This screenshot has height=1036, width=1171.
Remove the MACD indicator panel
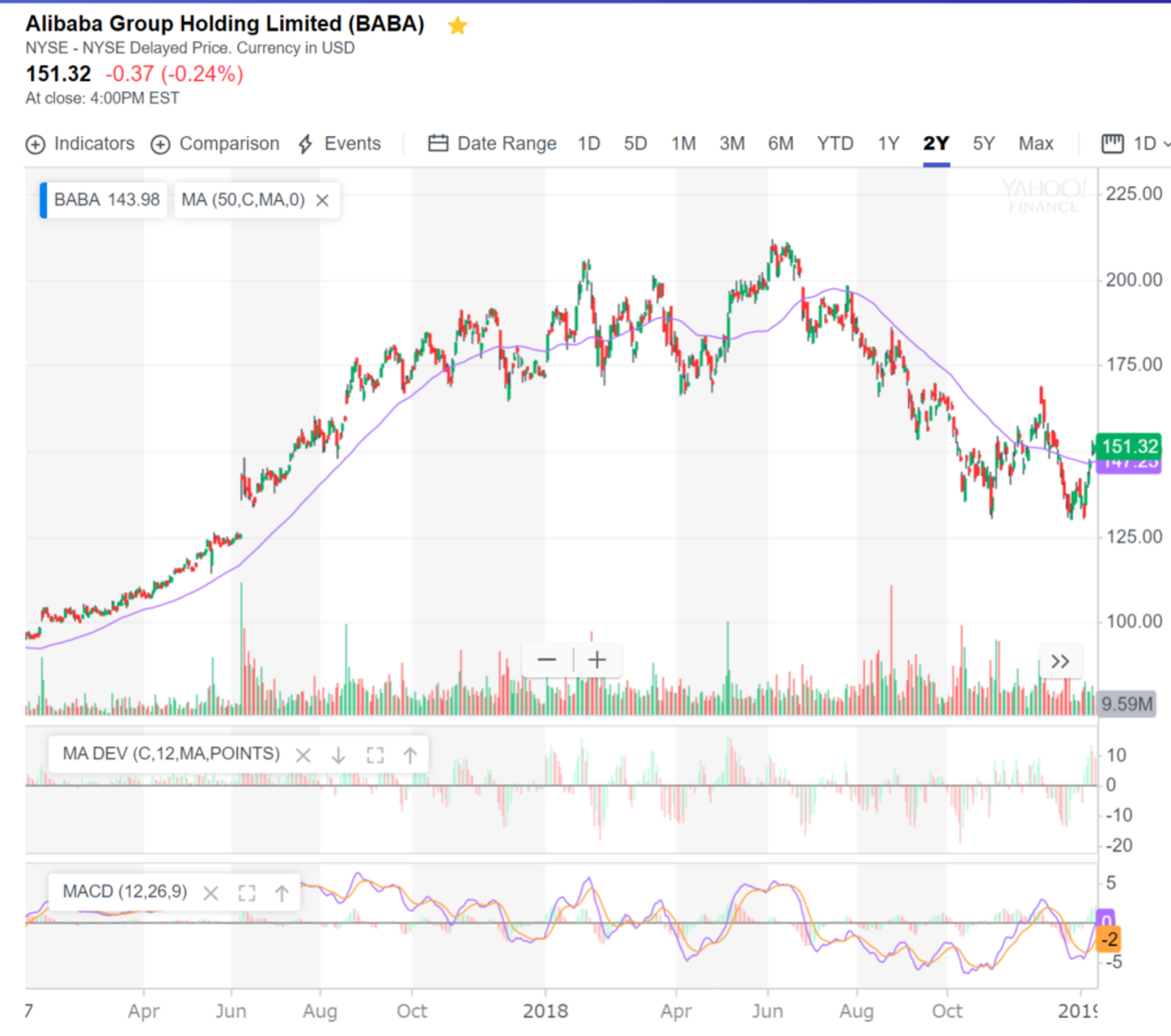211,894
